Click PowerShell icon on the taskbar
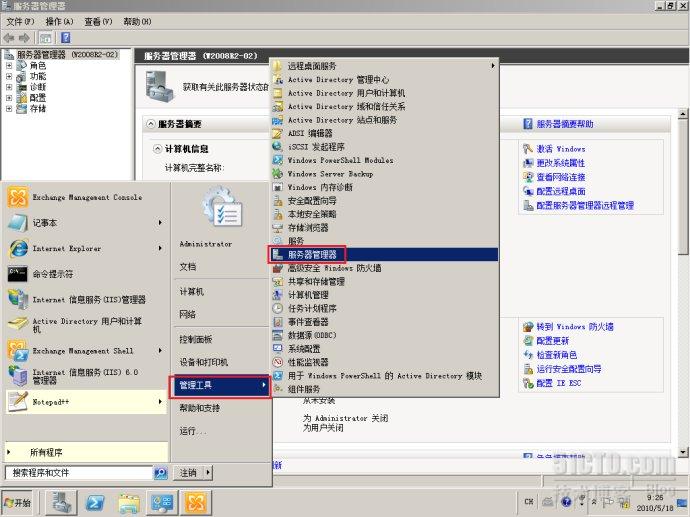This screenshot has height=517, width=690. pos(95,502)
